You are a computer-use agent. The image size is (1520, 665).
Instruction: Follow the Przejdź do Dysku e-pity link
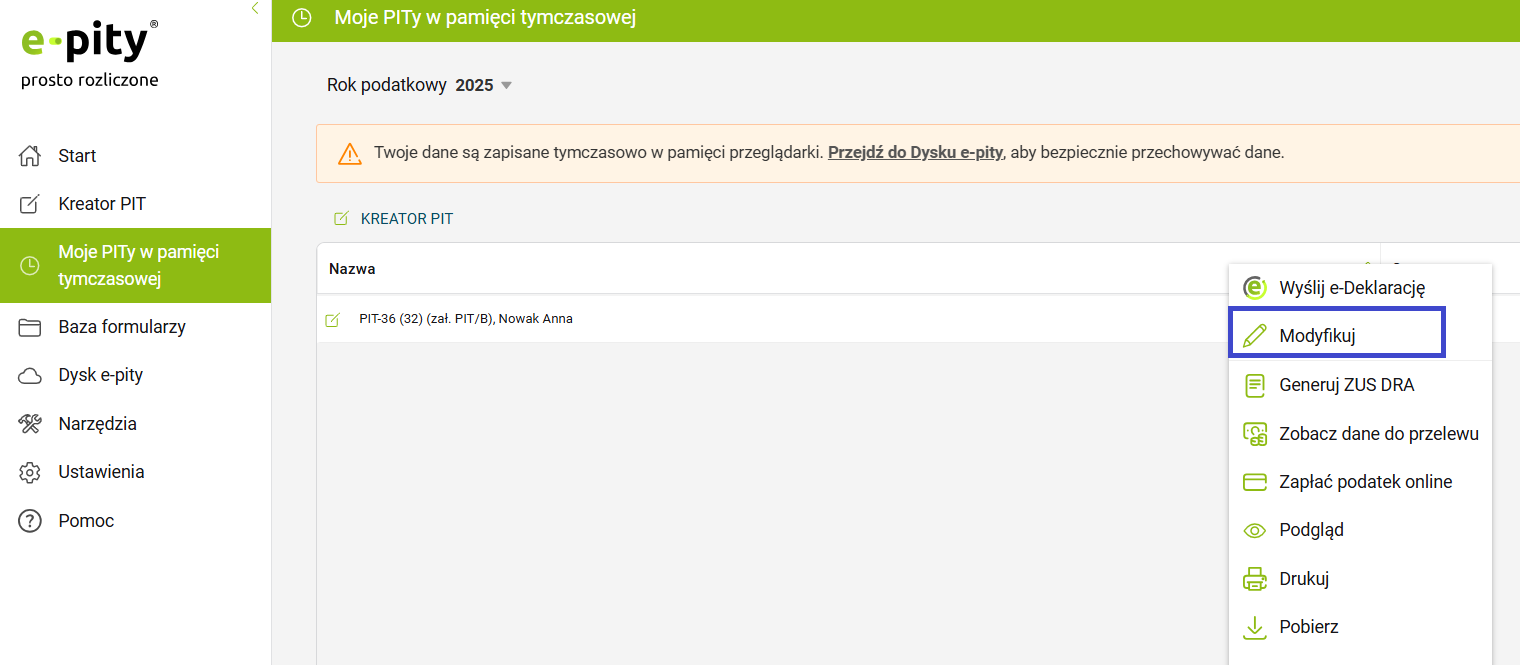915,153
